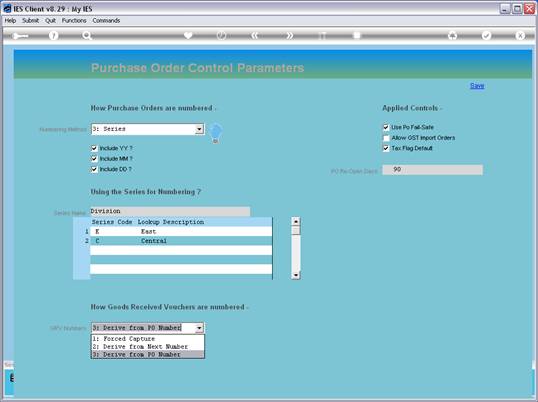538x402 pixels.
Task: Click the magnifier search icon
Action: [87, 35]
